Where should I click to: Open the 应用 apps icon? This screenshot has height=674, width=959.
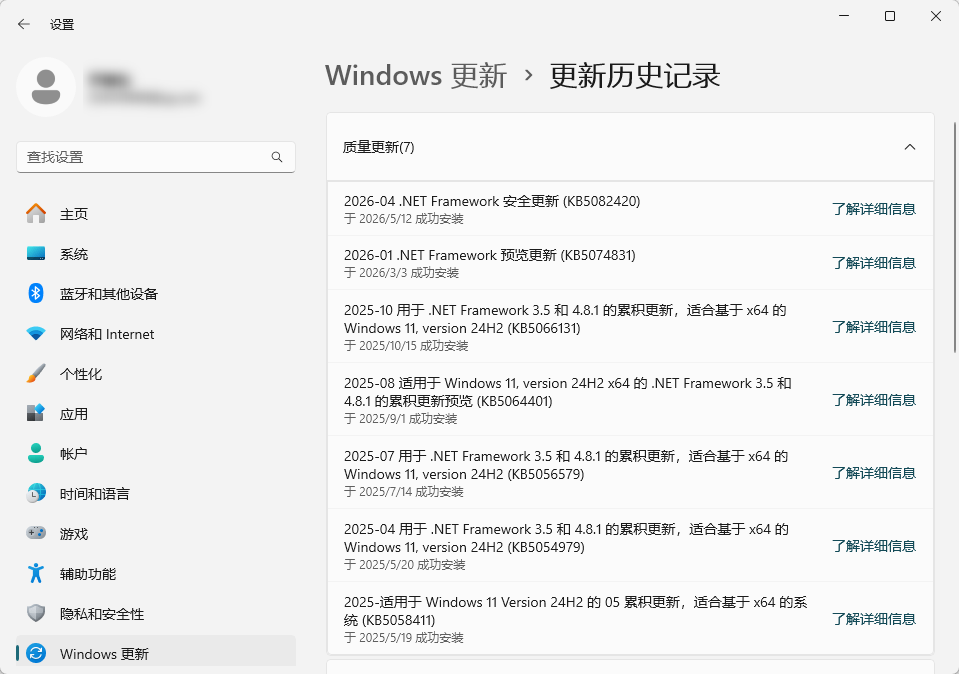36,413
